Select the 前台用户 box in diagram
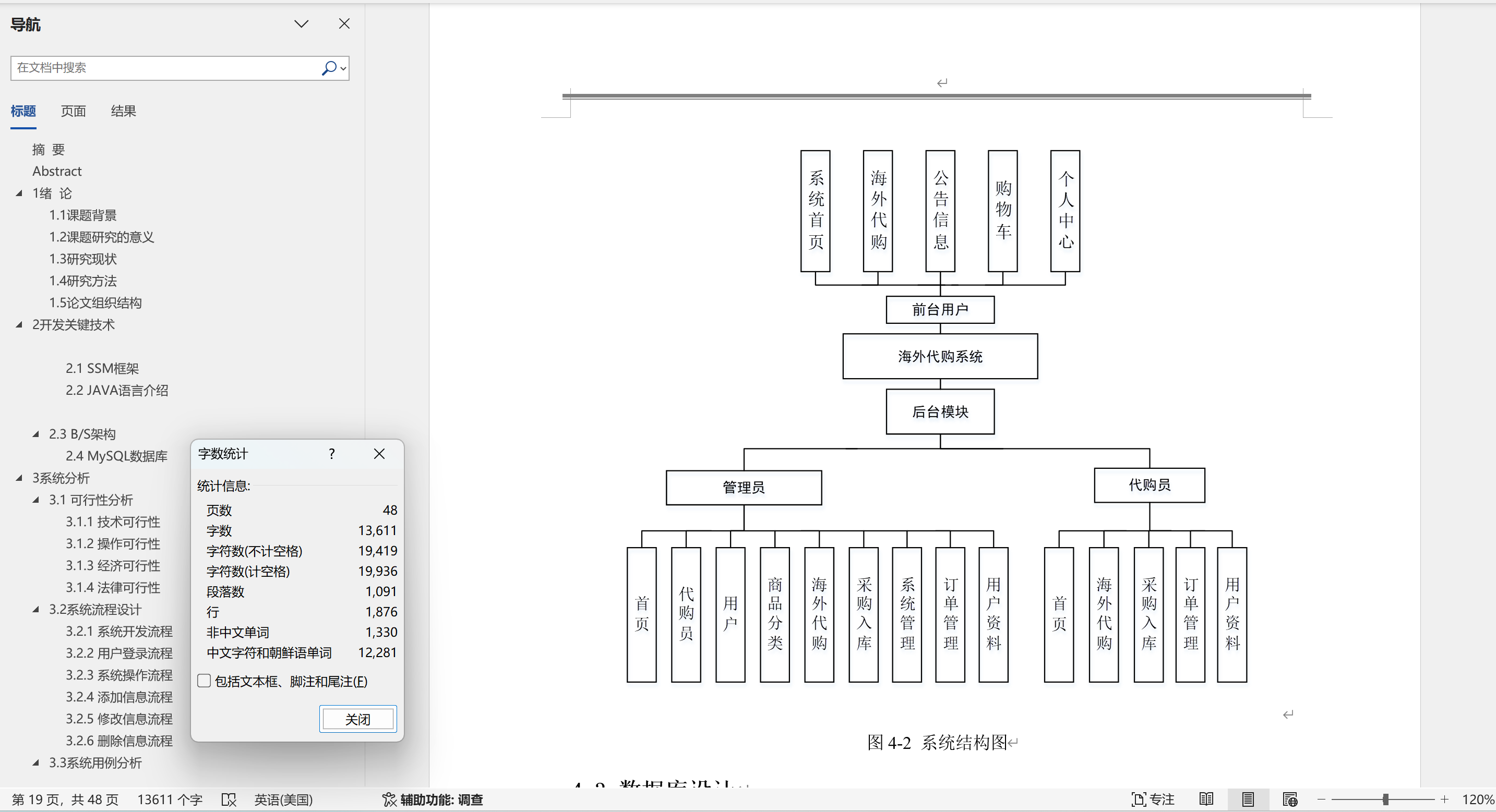This screenshot has width=1496, height=812. tap(940, 310)
